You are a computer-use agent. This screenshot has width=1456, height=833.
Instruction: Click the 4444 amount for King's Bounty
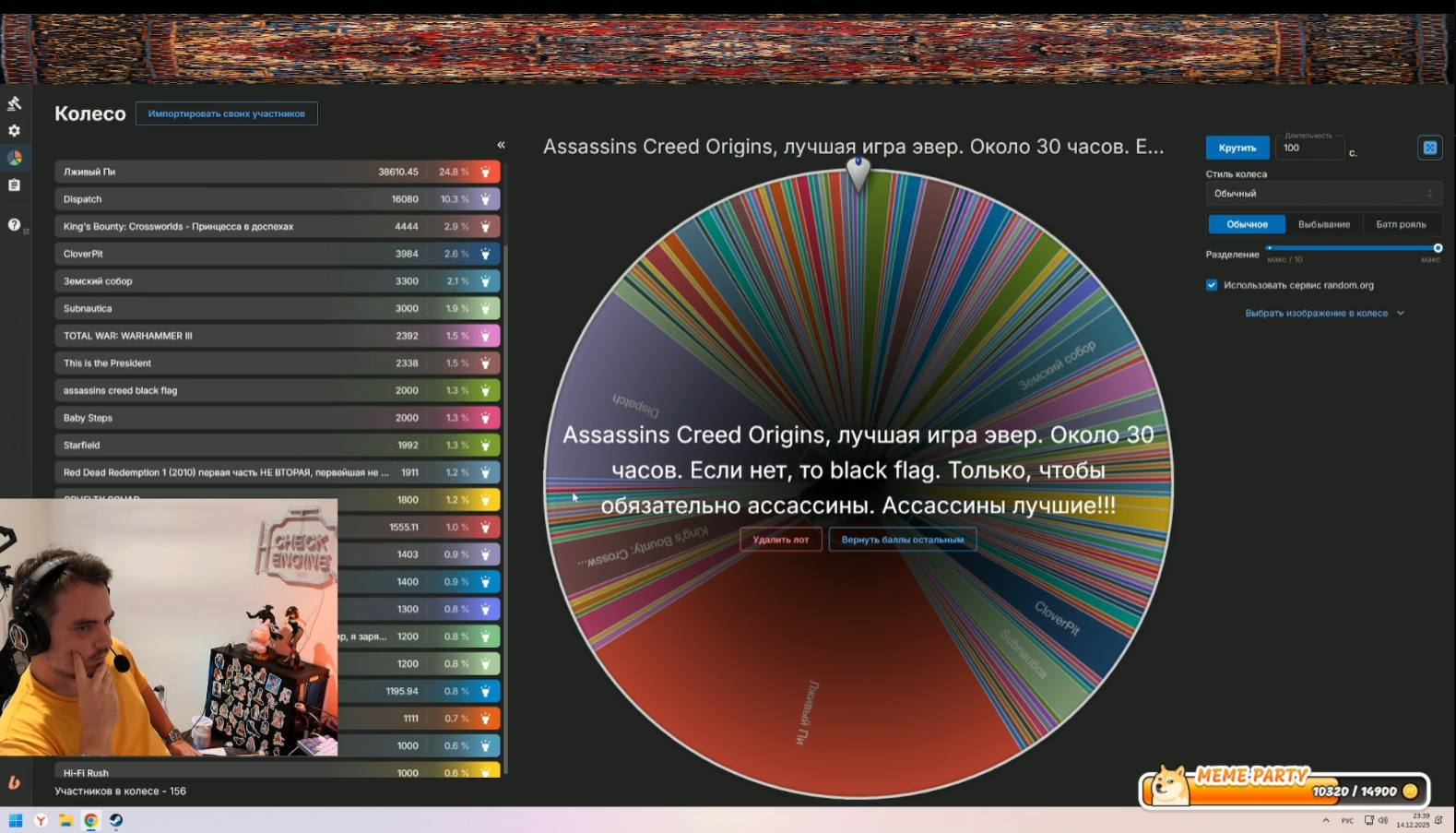click(407, 226)
